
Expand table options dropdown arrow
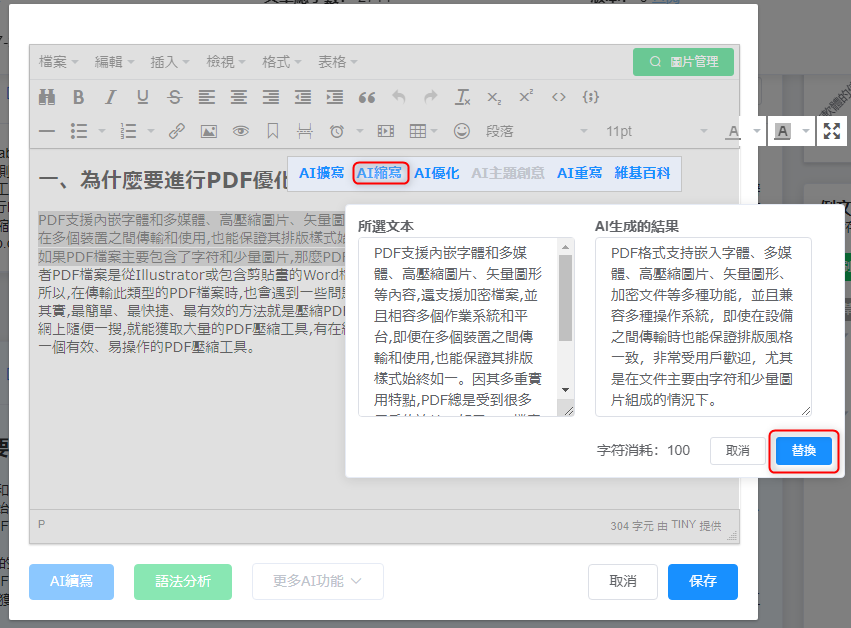[434, 131]
